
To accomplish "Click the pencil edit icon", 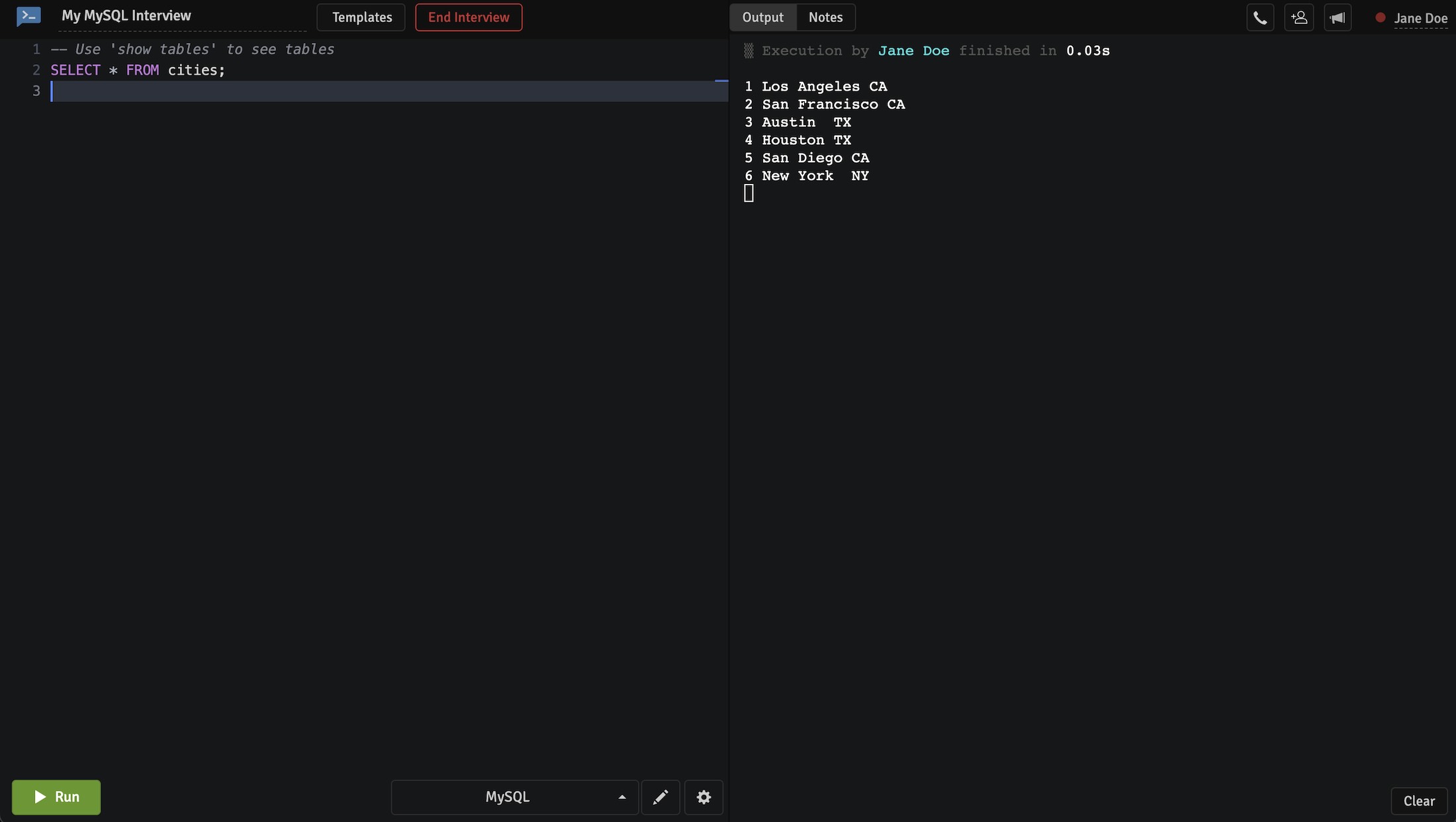I will [661, 796].
